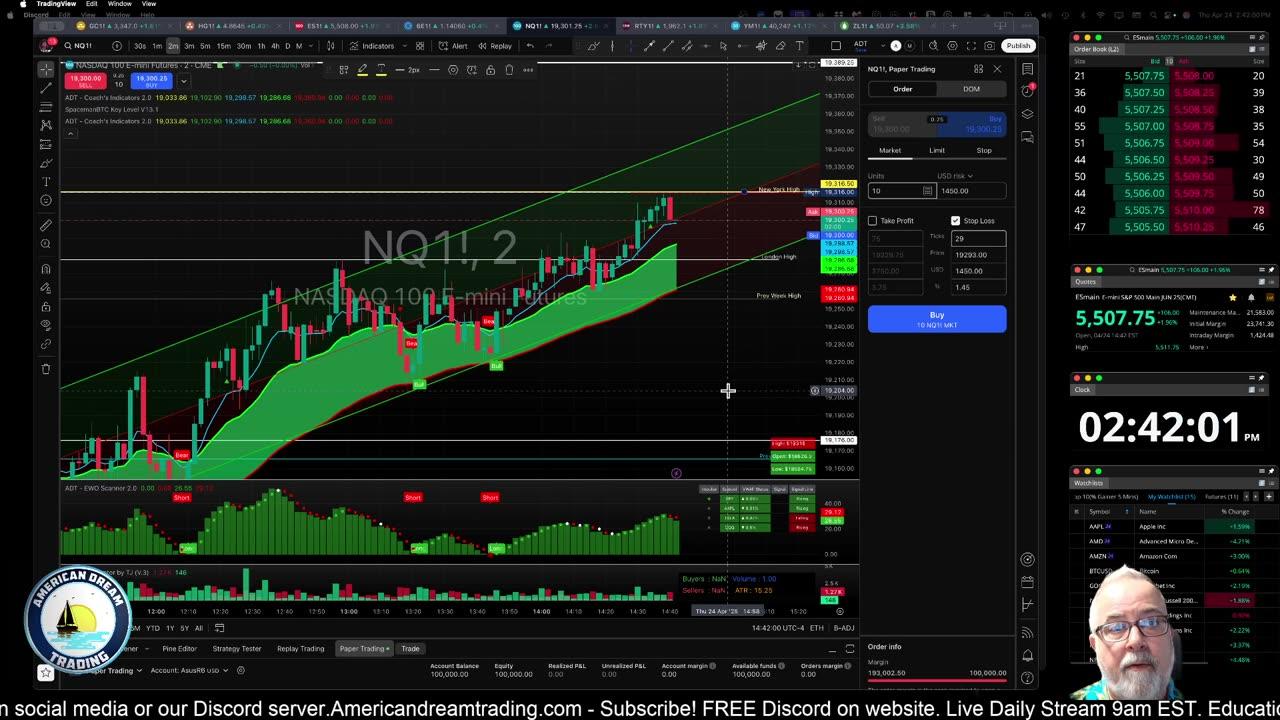Select the trend line drawing tool
Screen dimensions: 1280x720
tap(46, 88)
